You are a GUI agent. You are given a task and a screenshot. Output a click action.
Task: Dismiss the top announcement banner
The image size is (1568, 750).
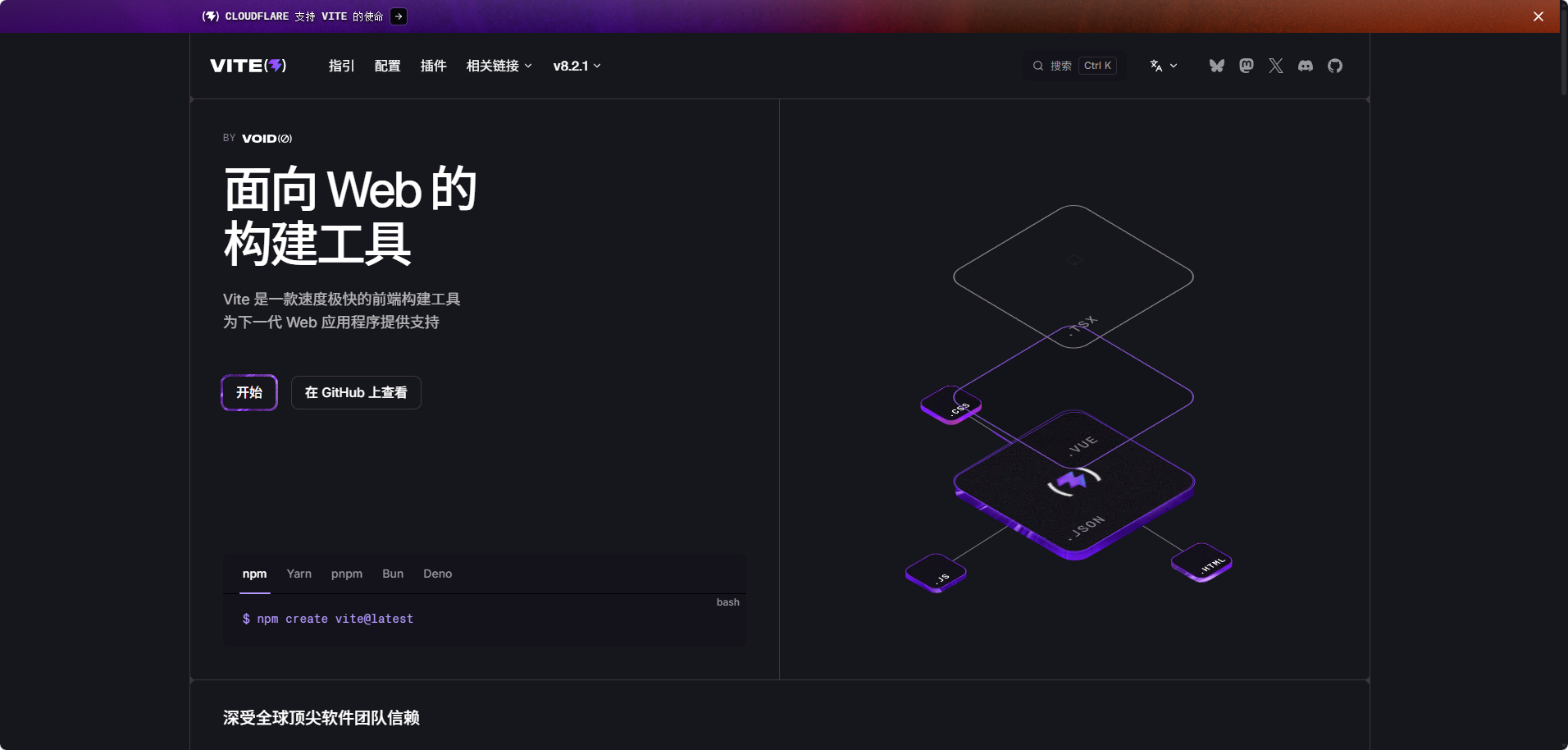click(1538, 16)
